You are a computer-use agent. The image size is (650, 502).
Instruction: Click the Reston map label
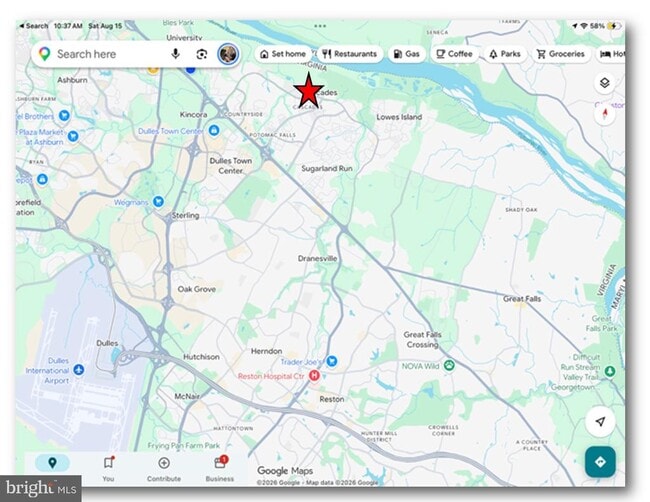pos(332,399)
